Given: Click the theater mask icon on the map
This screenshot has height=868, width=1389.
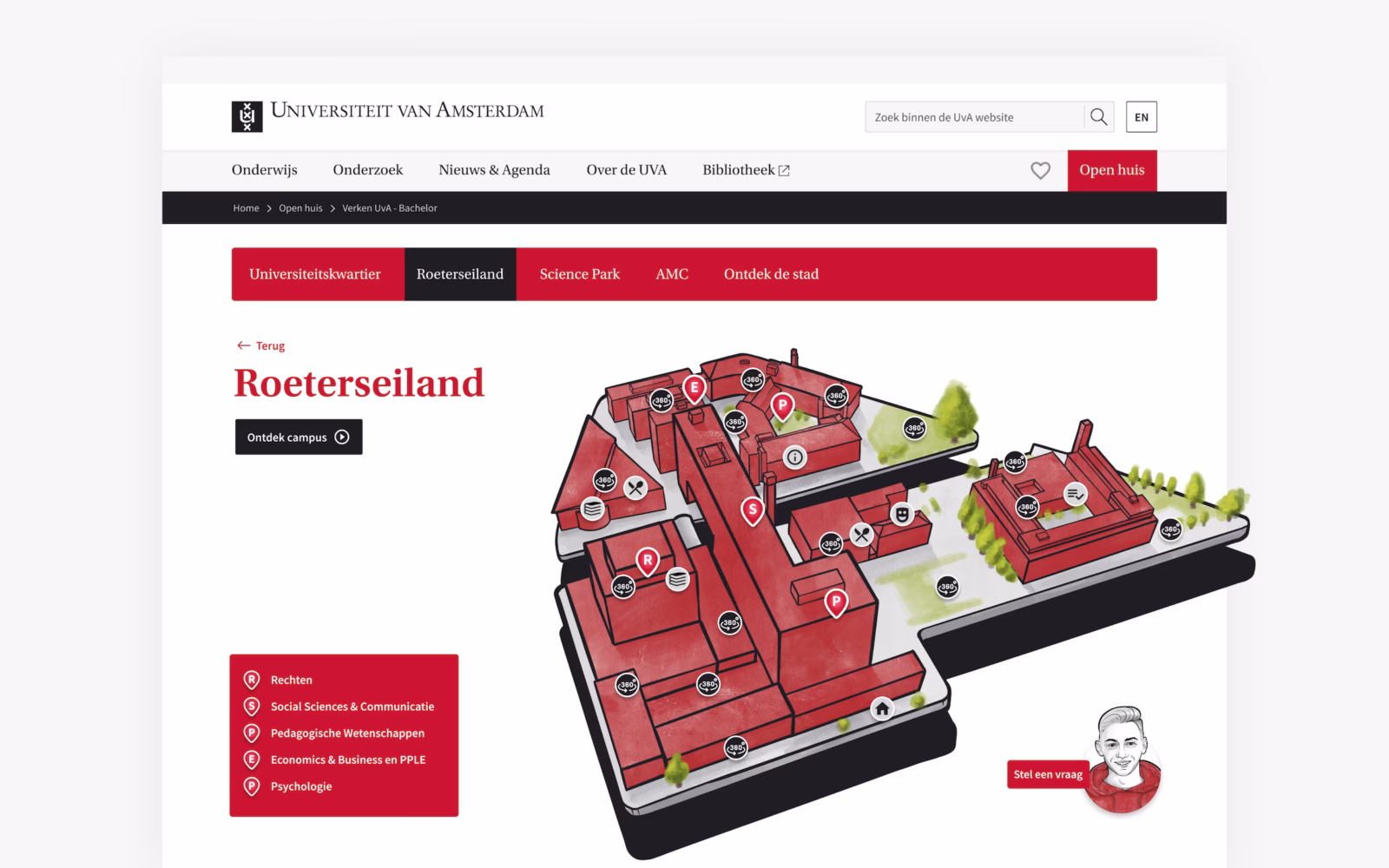Looking at the screenshot, I should pyautogui.click(x=905, y=513).
